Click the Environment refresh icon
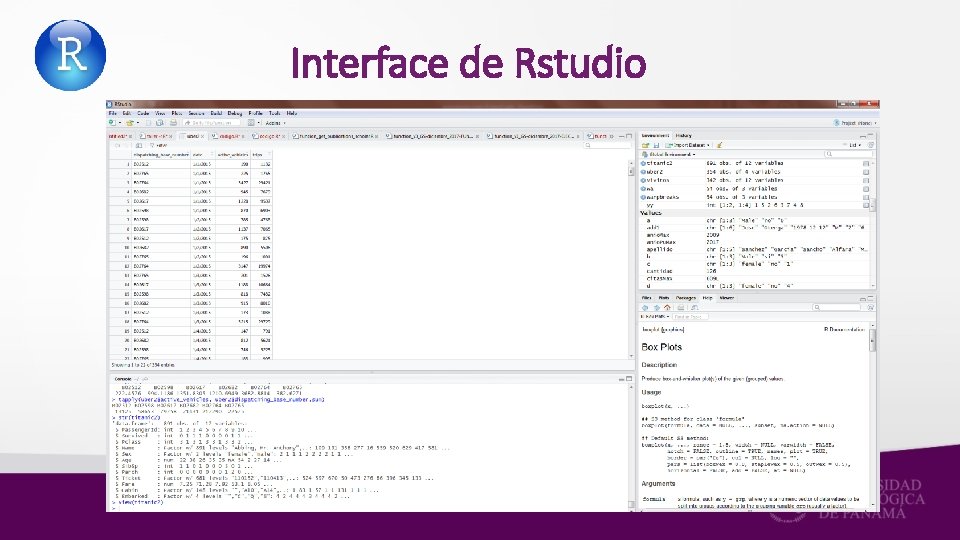 (x=871, y=145)
